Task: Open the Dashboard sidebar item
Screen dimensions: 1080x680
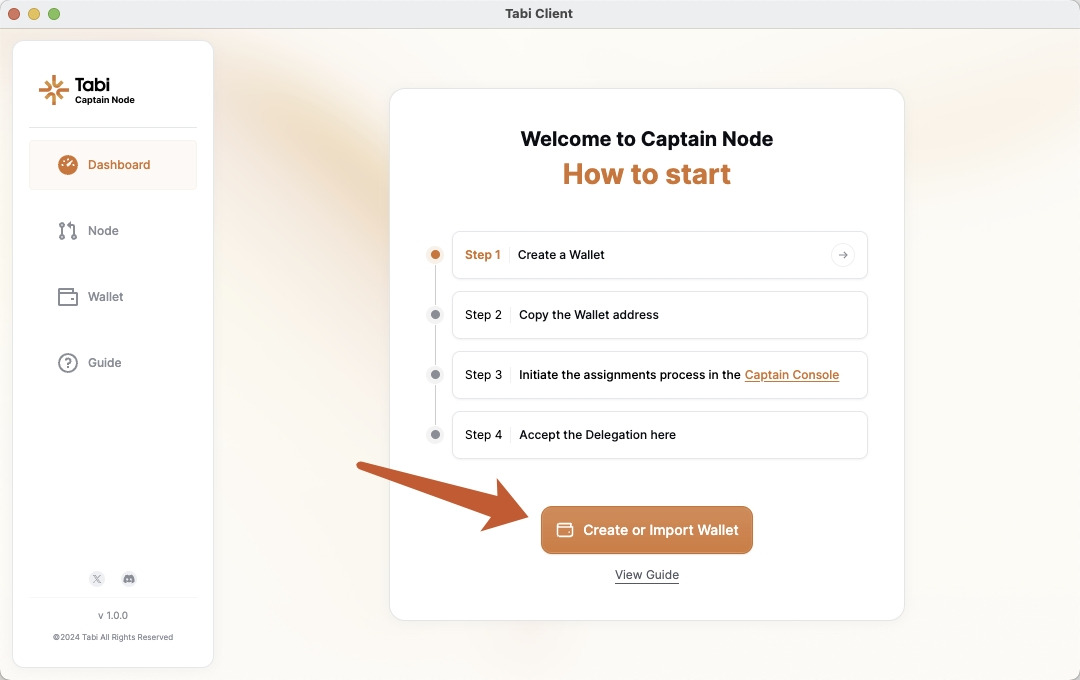Action: 113,165
